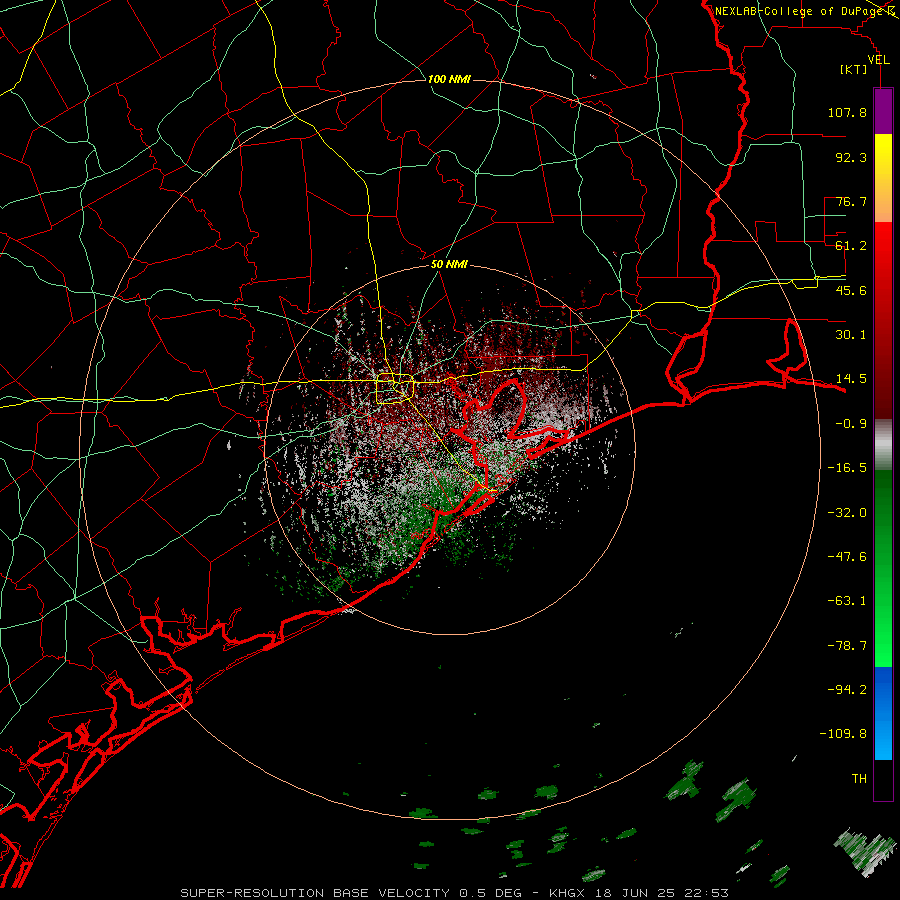Click the -78.7 velocity scale value
The image size is (900, 900).
click(847, 646)
